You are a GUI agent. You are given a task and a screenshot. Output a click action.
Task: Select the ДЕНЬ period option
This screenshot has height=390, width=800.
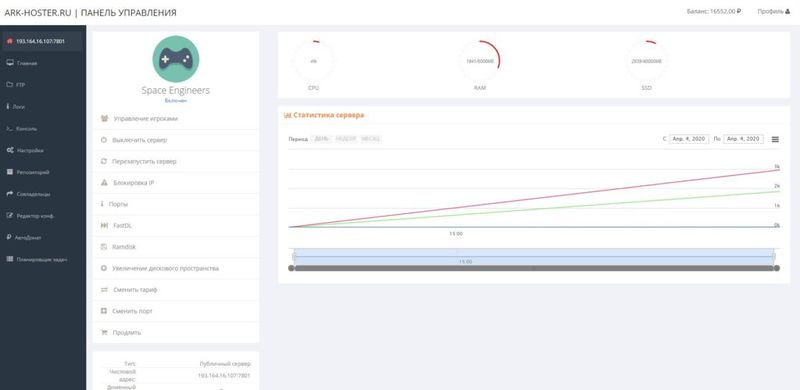(321, 139)
